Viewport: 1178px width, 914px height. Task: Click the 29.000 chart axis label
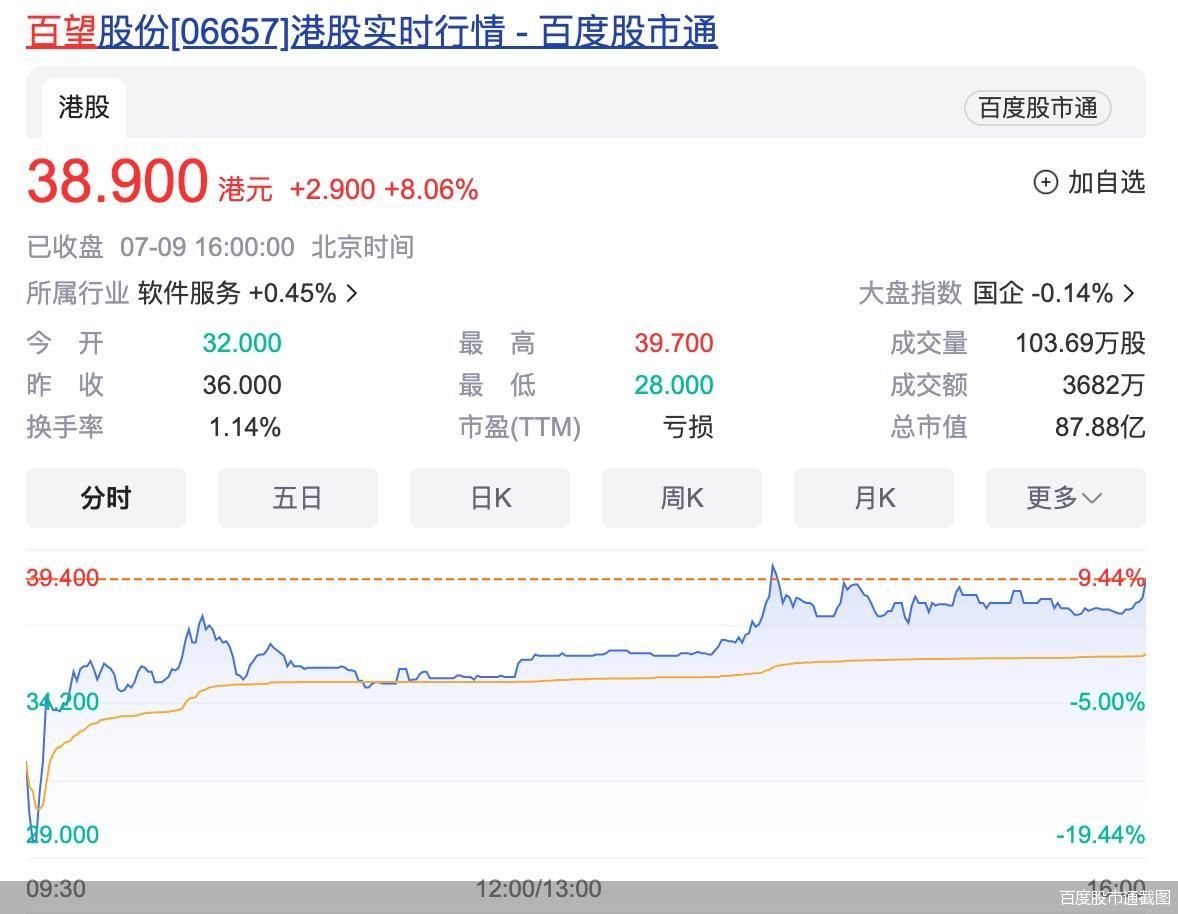[62, 834]
